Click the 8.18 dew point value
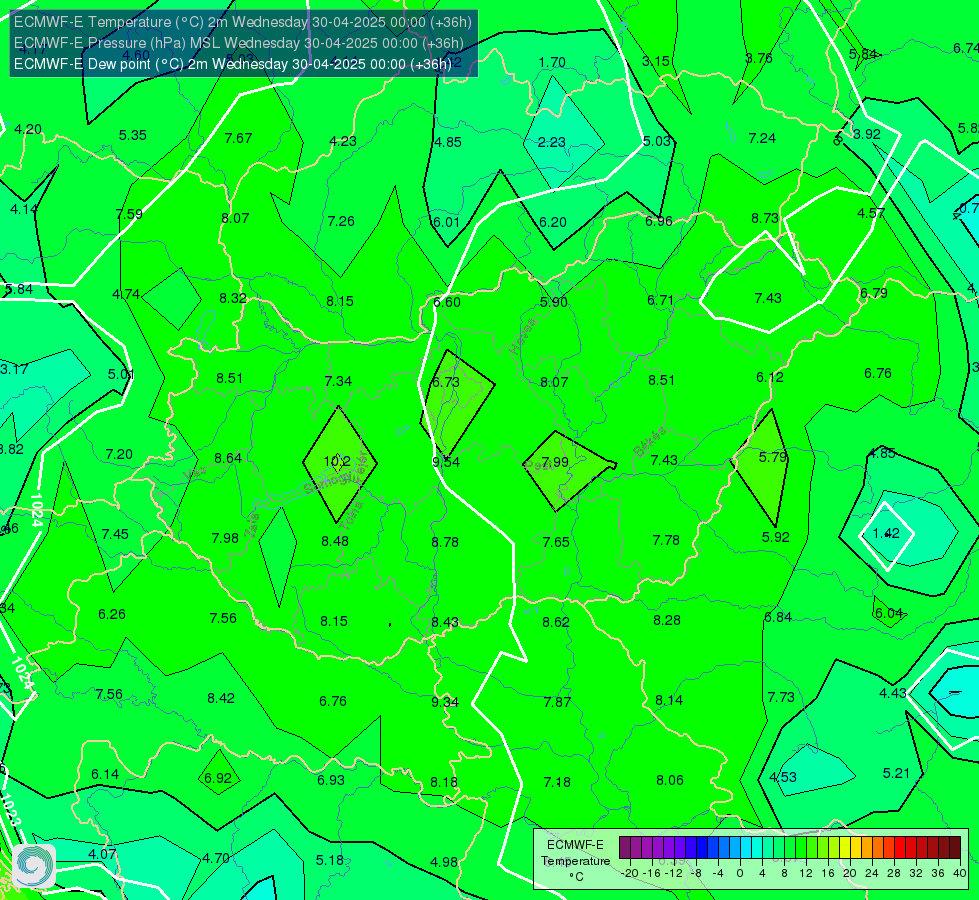 (443, 782)
